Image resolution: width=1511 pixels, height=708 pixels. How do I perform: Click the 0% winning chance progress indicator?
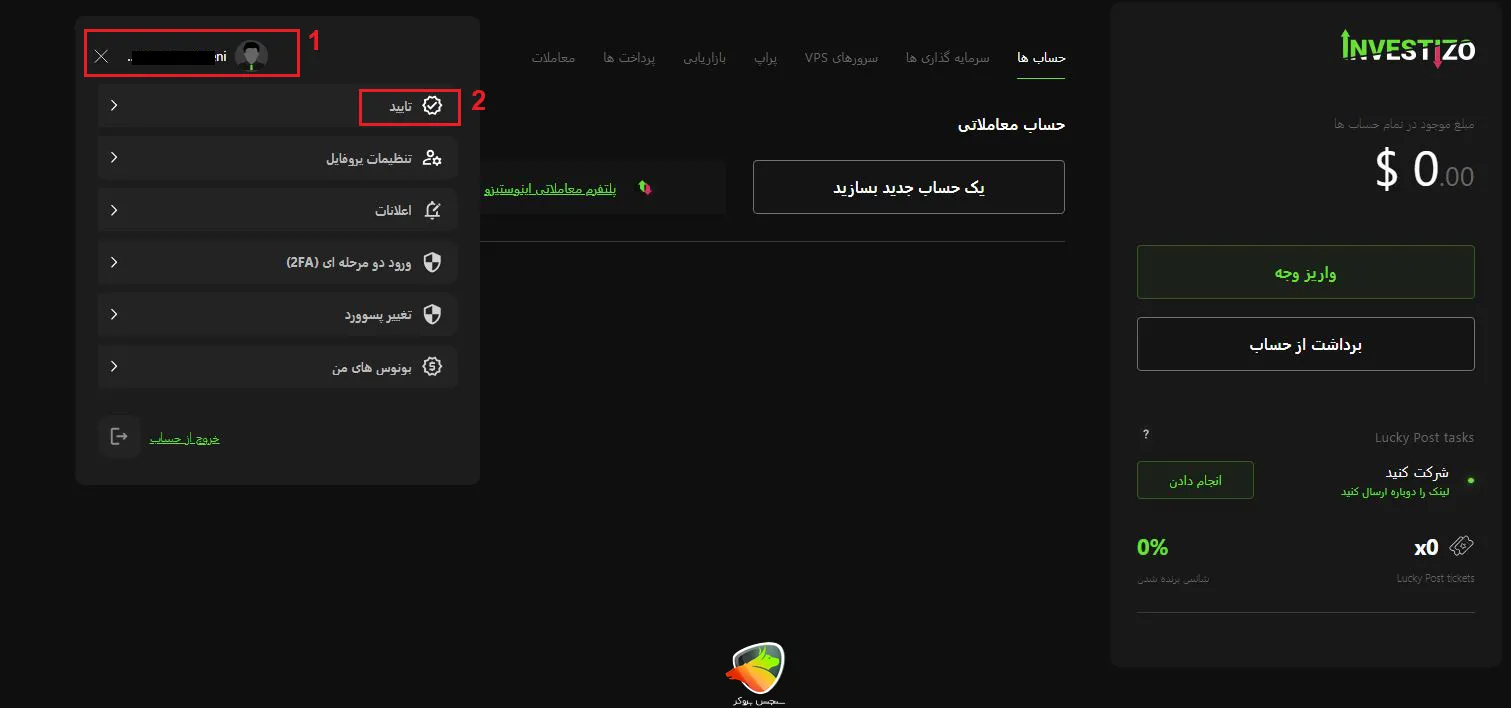[1152, 547]
